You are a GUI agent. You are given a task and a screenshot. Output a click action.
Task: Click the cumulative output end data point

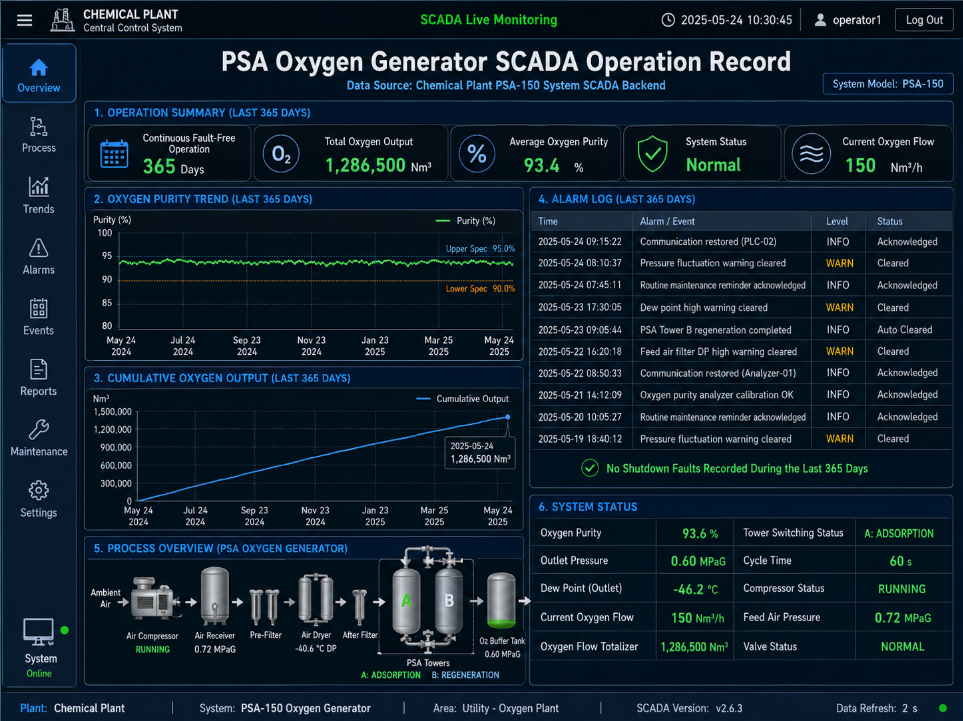pos(508,417)
